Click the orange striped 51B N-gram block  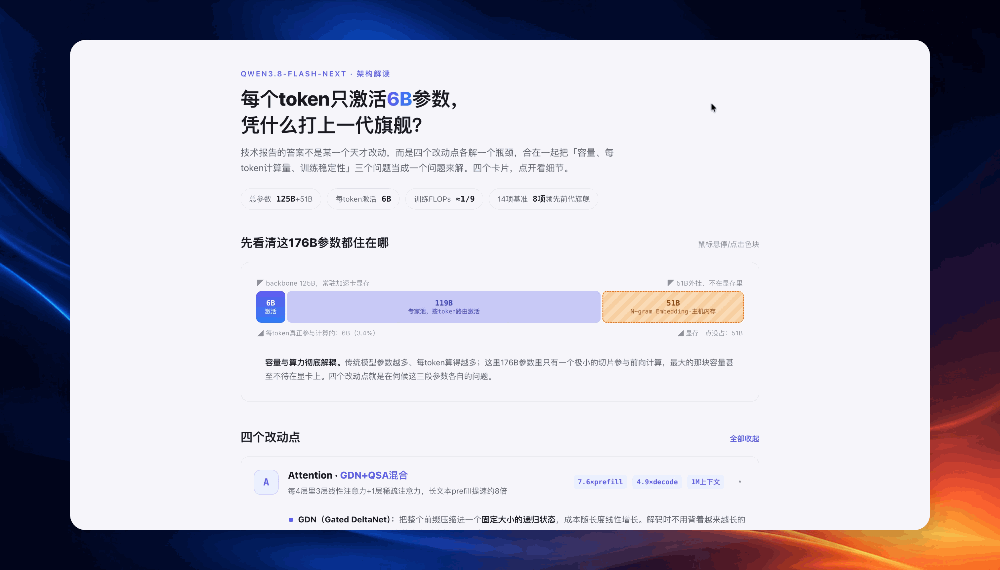pyautogui.click(x=673, y=307)
